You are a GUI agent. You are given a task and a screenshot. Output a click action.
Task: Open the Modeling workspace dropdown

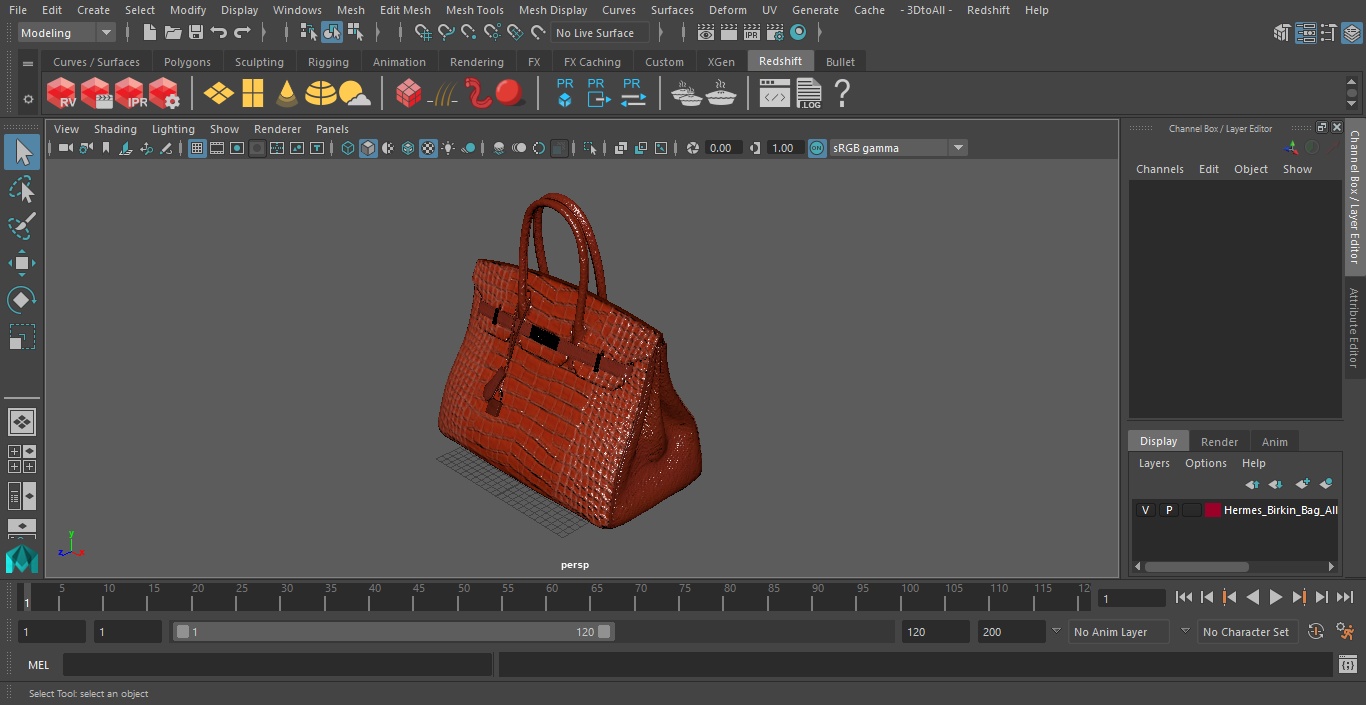(66, 33)
